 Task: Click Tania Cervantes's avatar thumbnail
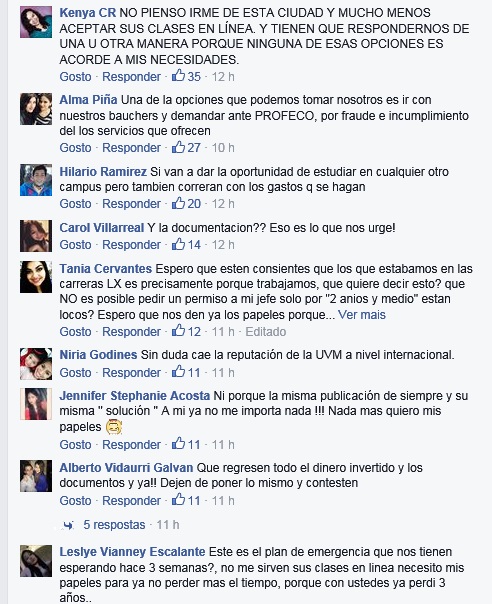(x=36, y=277)
